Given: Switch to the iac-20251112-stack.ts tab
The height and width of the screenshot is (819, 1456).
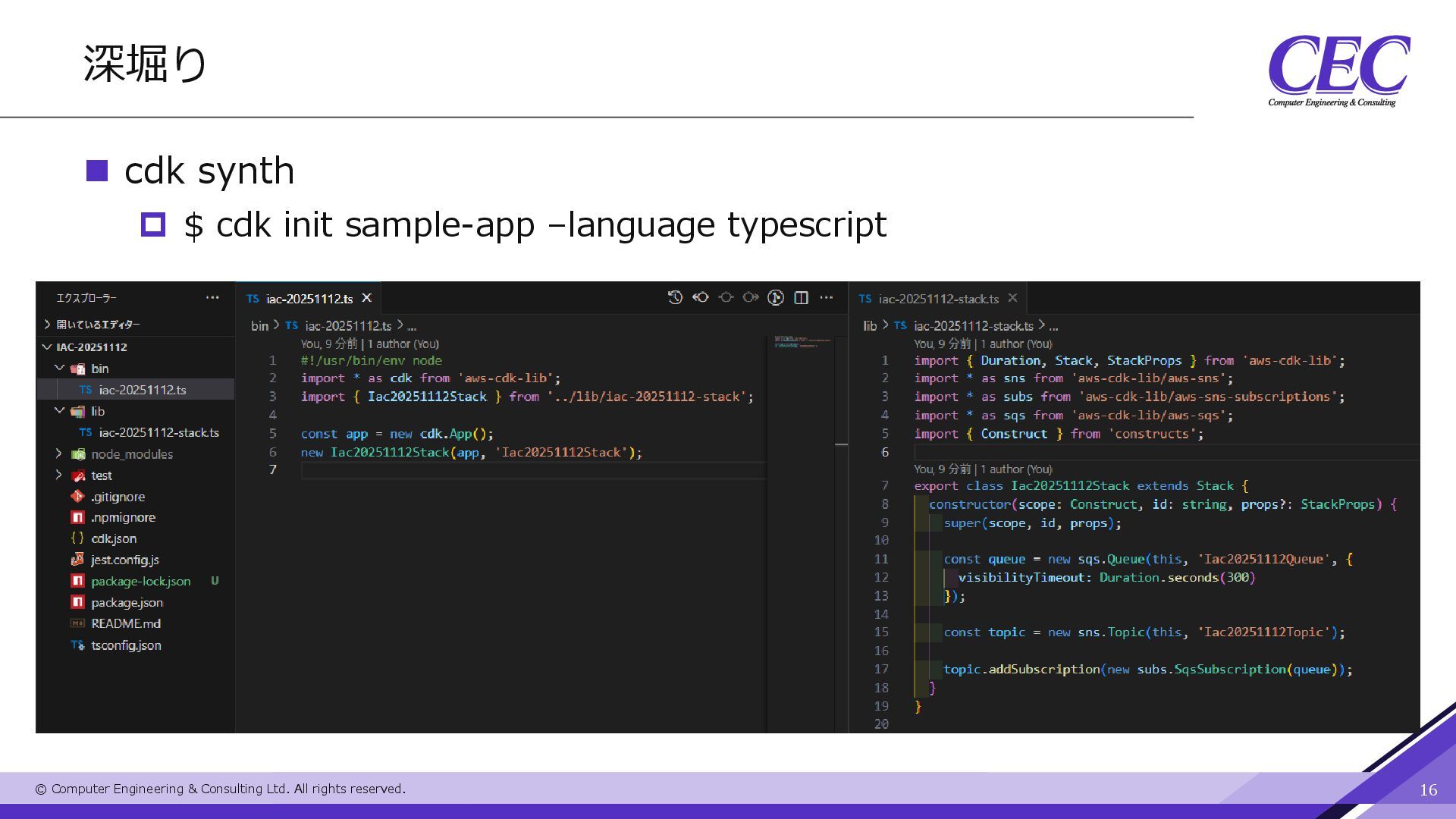Looking at the screenshot, I should tap(938, 299).
